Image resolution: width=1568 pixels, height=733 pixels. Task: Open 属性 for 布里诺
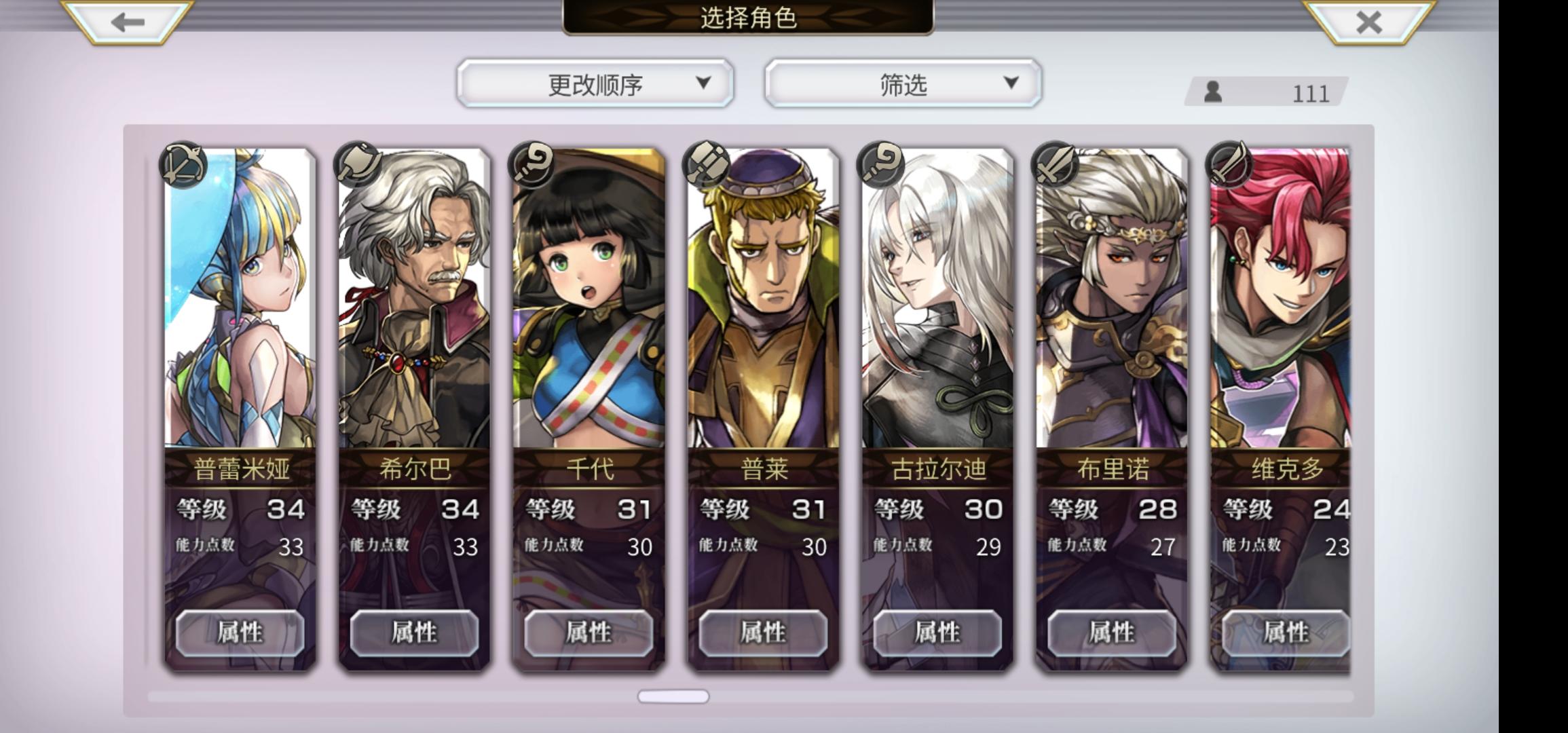pos(1112,633)
